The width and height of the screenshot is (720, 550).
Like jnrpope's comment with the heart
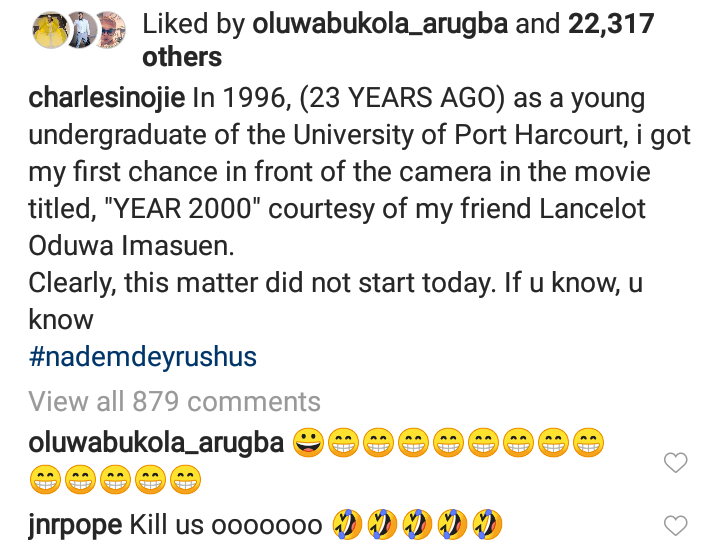(x=677, y=525)
